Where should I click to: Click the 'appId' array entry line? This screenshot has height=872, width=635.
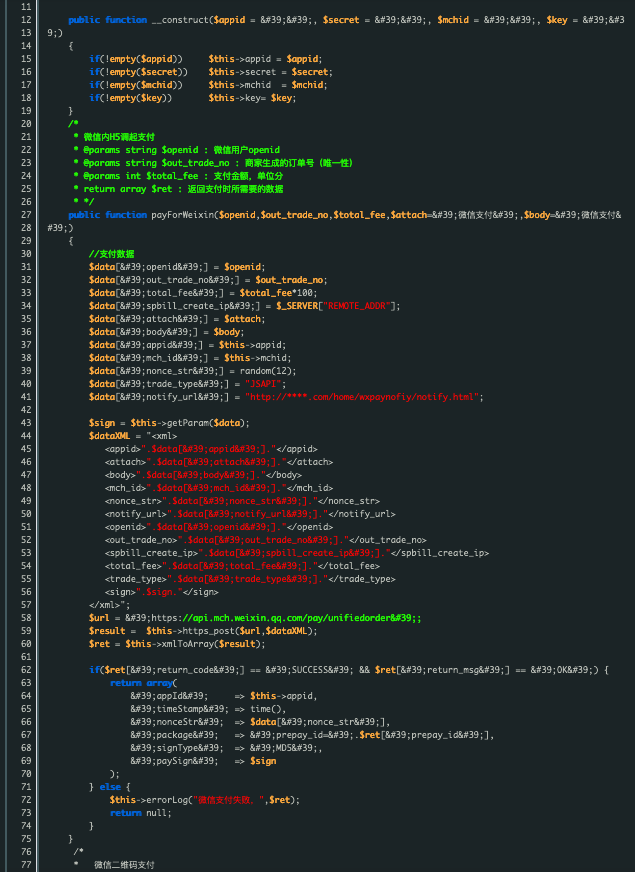(224, 696)
